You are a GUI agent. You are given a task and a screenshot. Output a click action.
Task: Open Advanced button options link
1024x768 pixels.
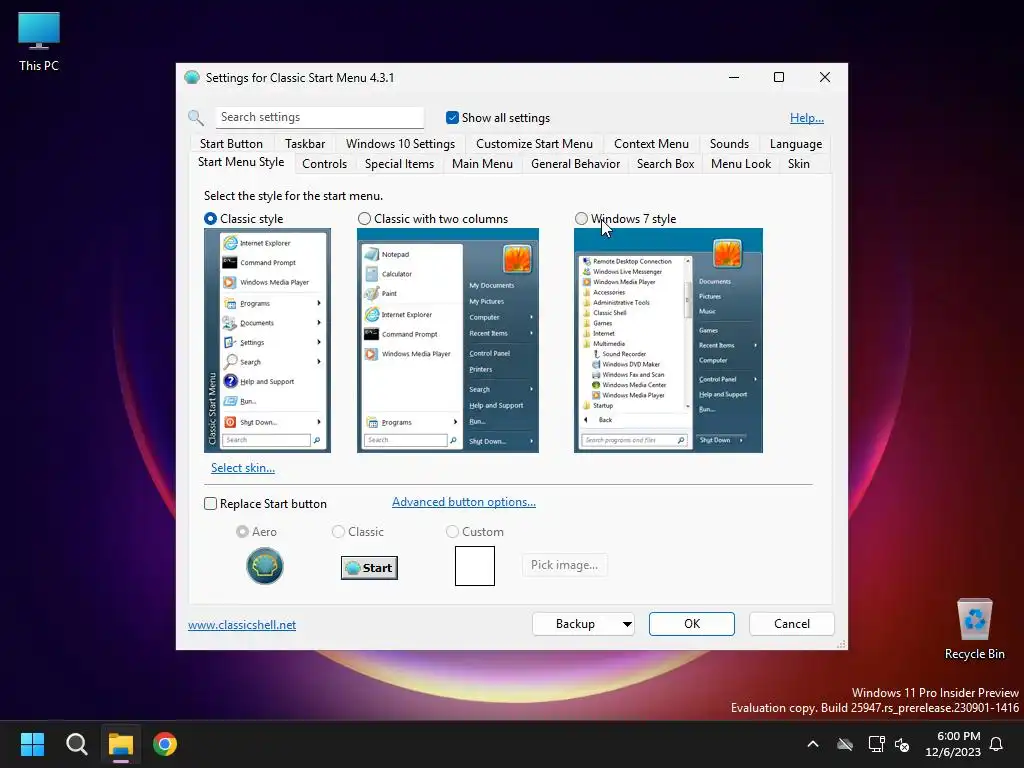click(464, 502)
